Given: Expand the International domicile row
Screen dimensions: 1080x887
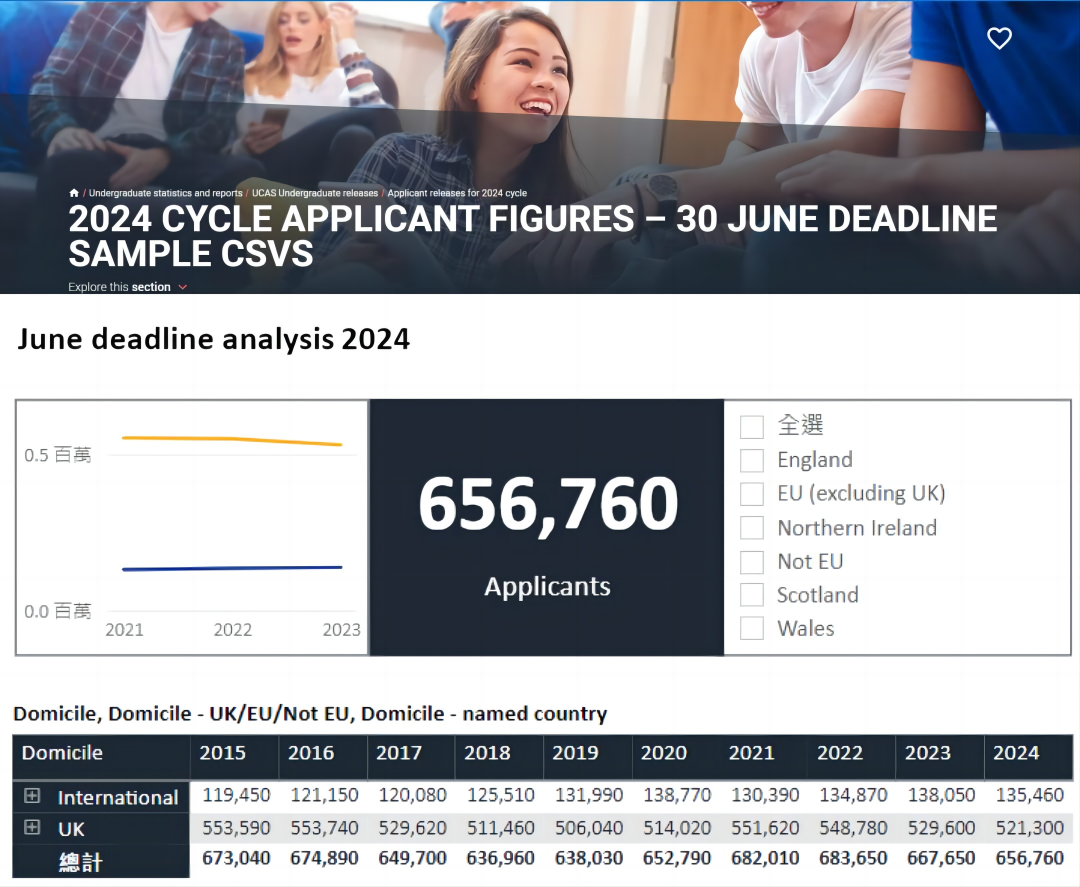Looking at the screenshot, I should [x=32, y=796].
